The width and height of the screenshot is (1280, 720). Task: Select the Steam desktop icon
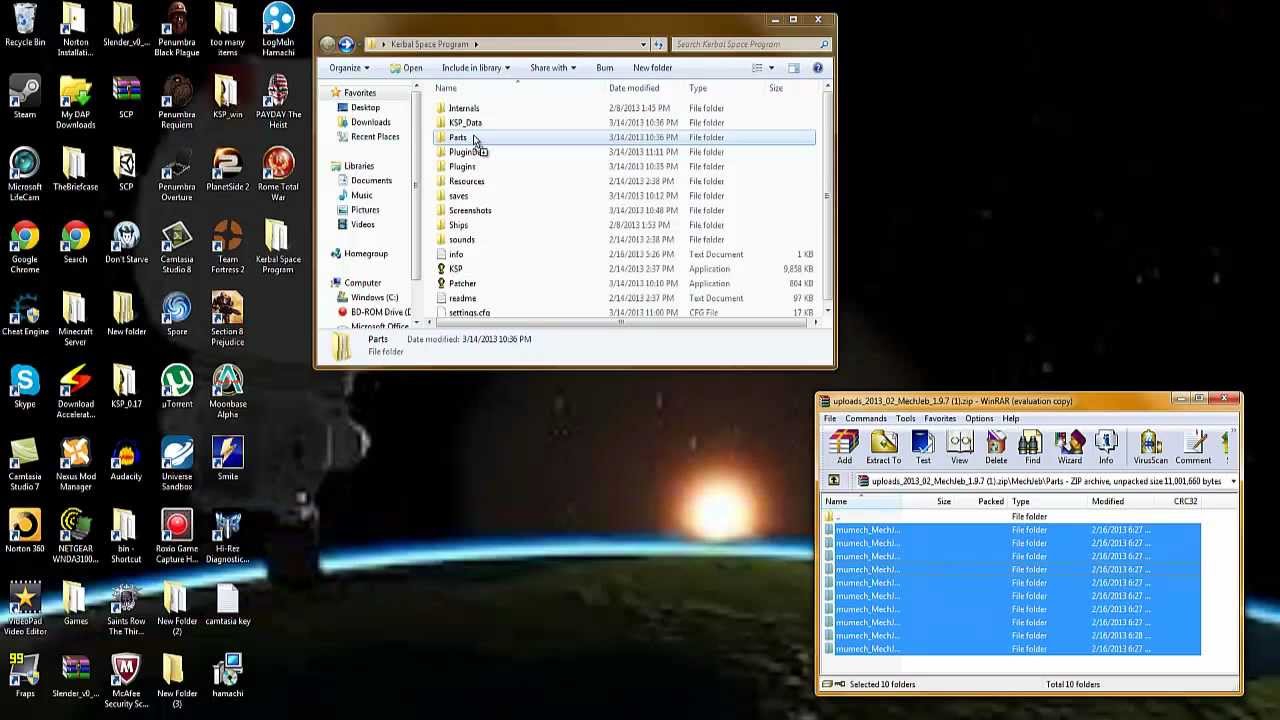tap(25, 98)
